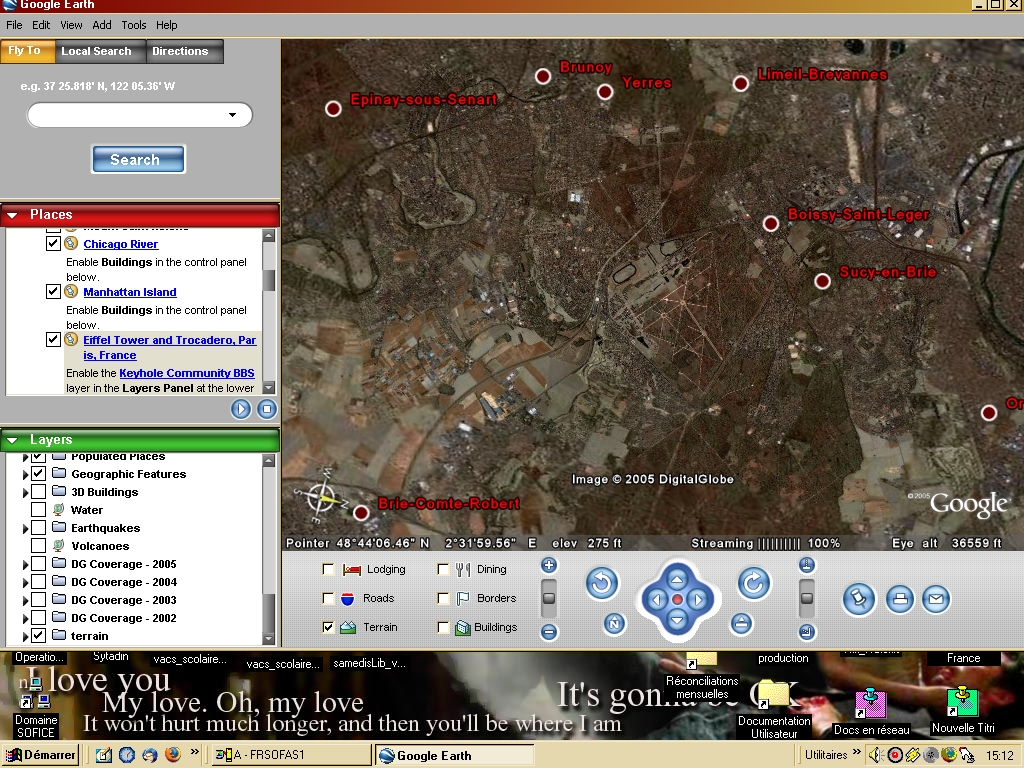
Task: Expand the Earthquakes layer
Action: [x=25, y=528]
